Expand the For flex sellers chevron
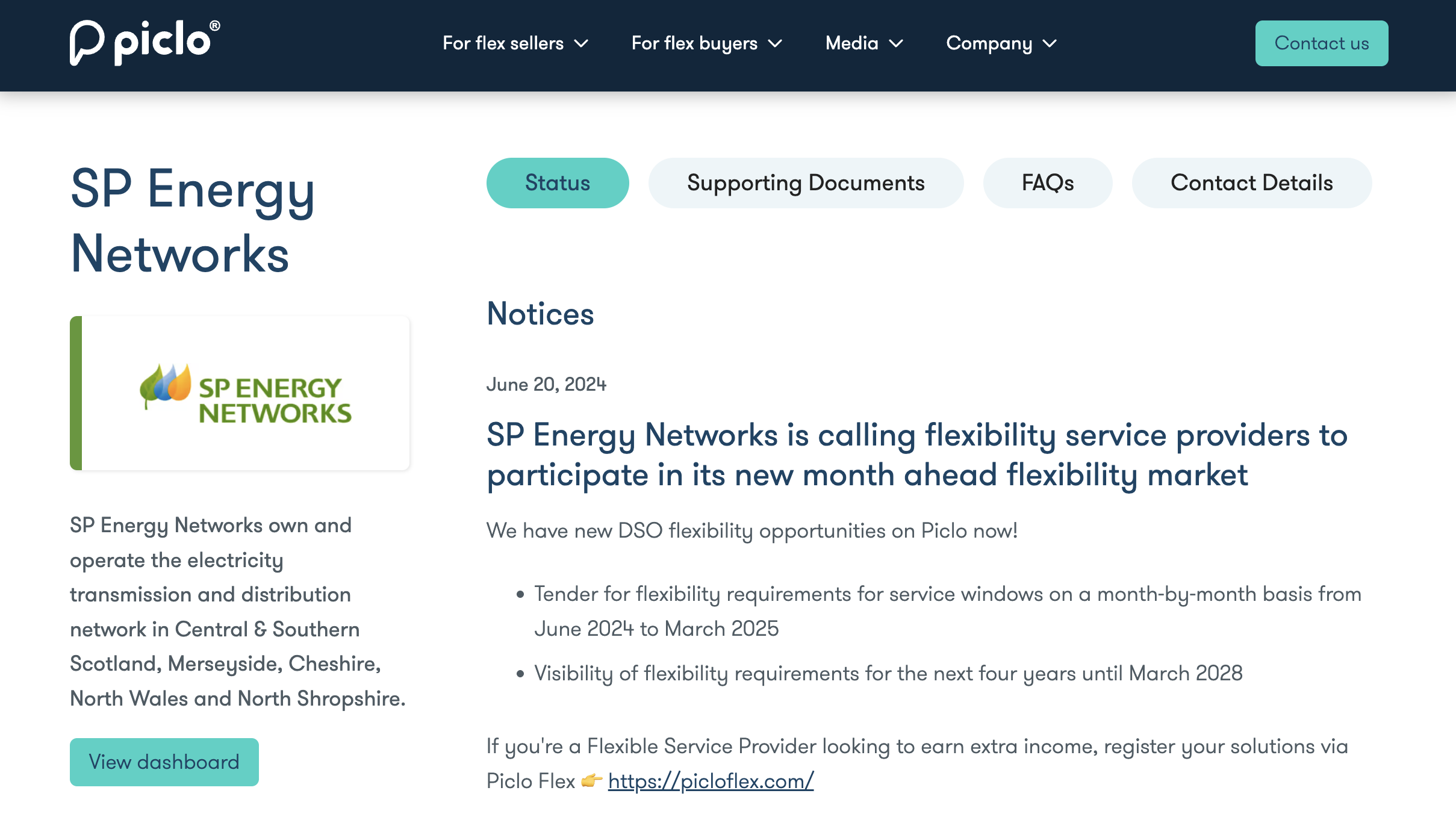Image resolution: width=1456 pixels, height=820 pixels. pyautogui.click(x=581, y=43)
